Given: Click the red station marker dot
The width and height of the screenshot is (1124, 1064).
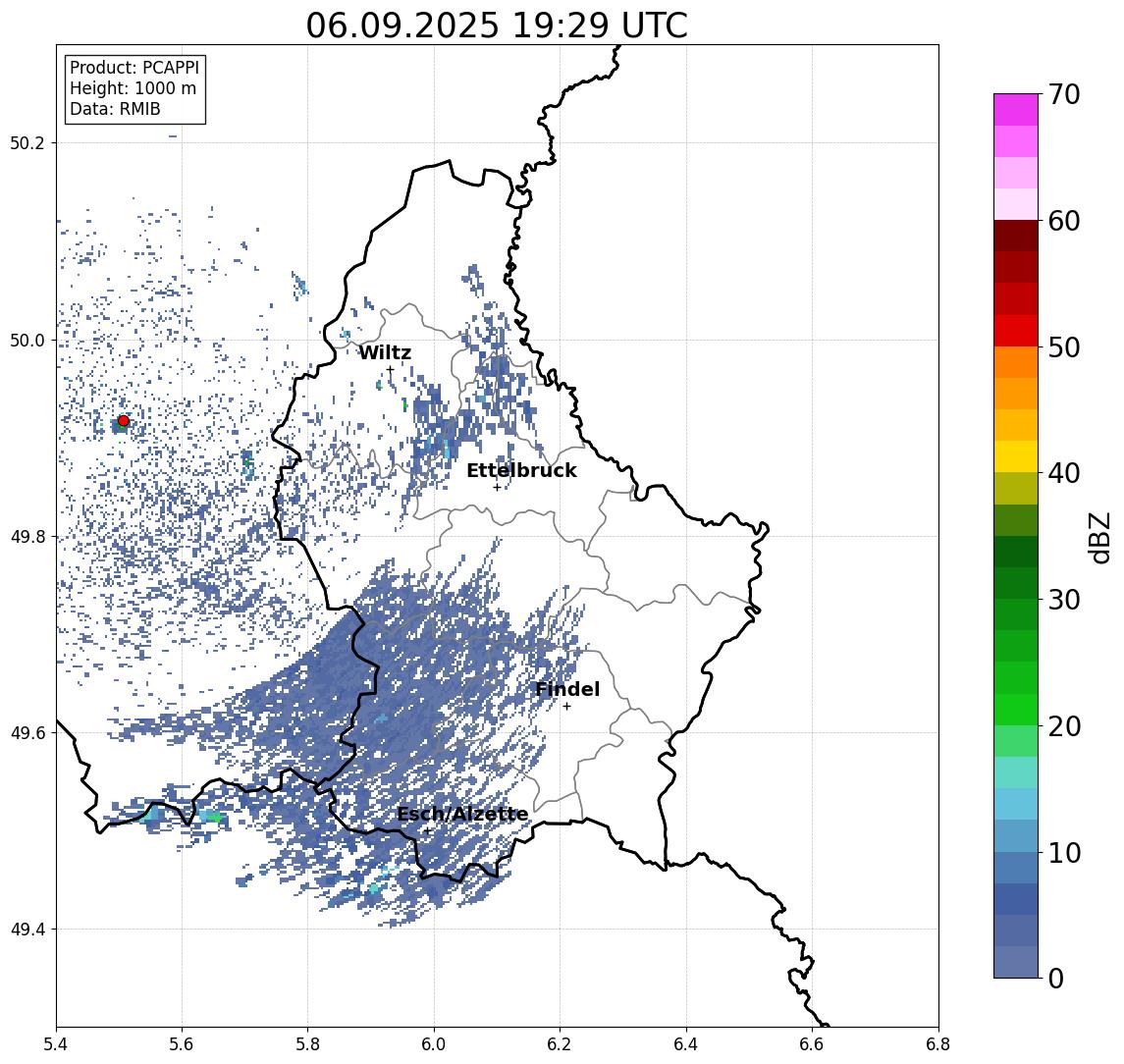Looking at the screenshot, I should coord(124,421).
